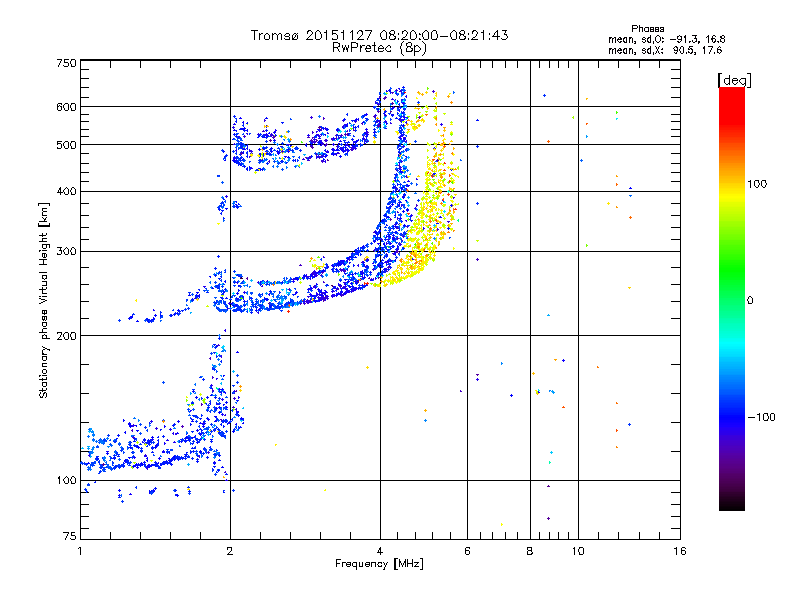Click the x-axis '4' tick label
The height and width of the screenshot is (600, 800).
tap(380, 551)
